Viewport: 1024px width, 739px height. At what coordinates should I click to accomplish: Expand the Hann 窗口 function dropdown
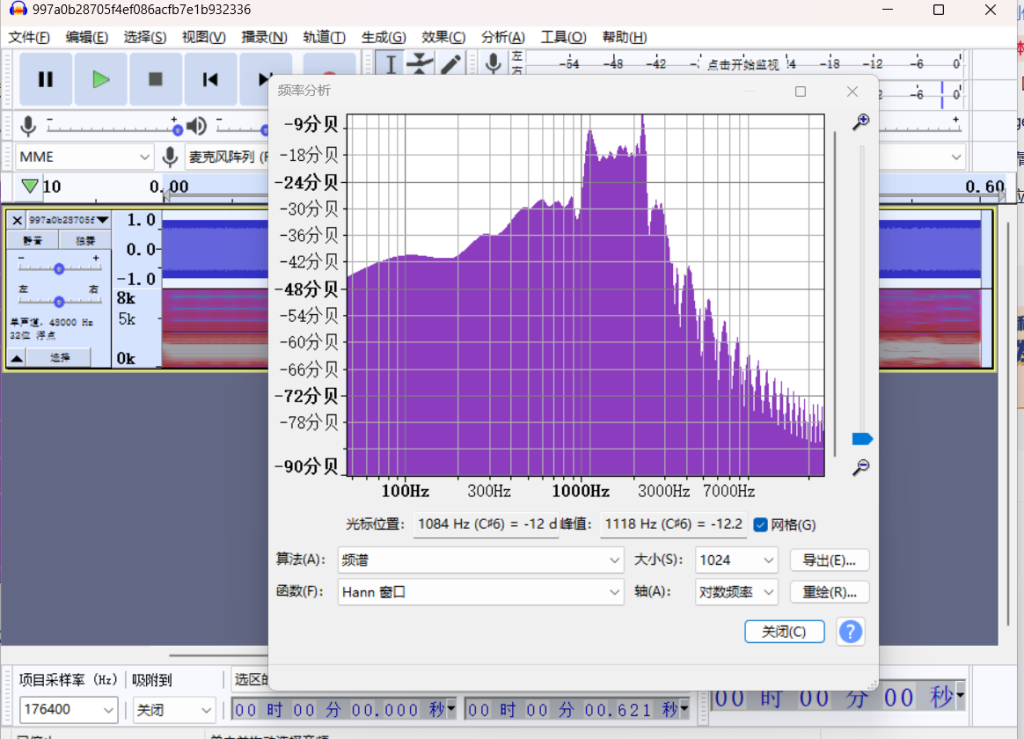(481, 592)
